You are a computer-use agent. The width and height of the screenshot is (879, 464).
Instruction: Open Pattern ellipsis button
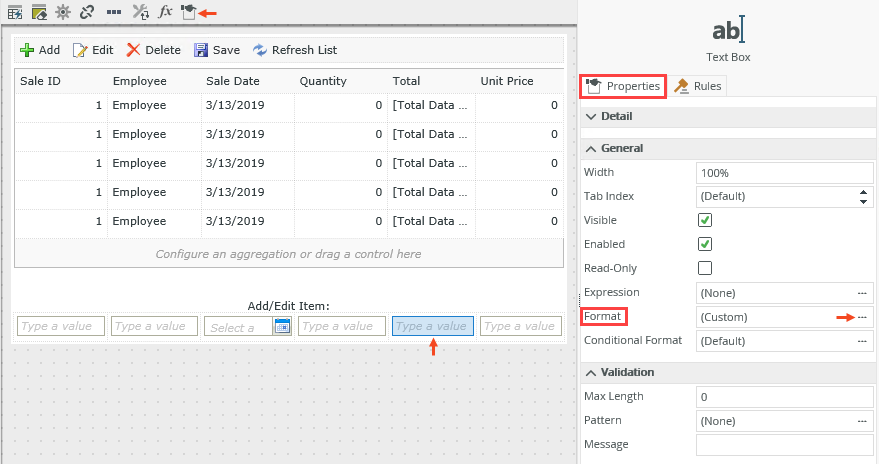(862, 421)
